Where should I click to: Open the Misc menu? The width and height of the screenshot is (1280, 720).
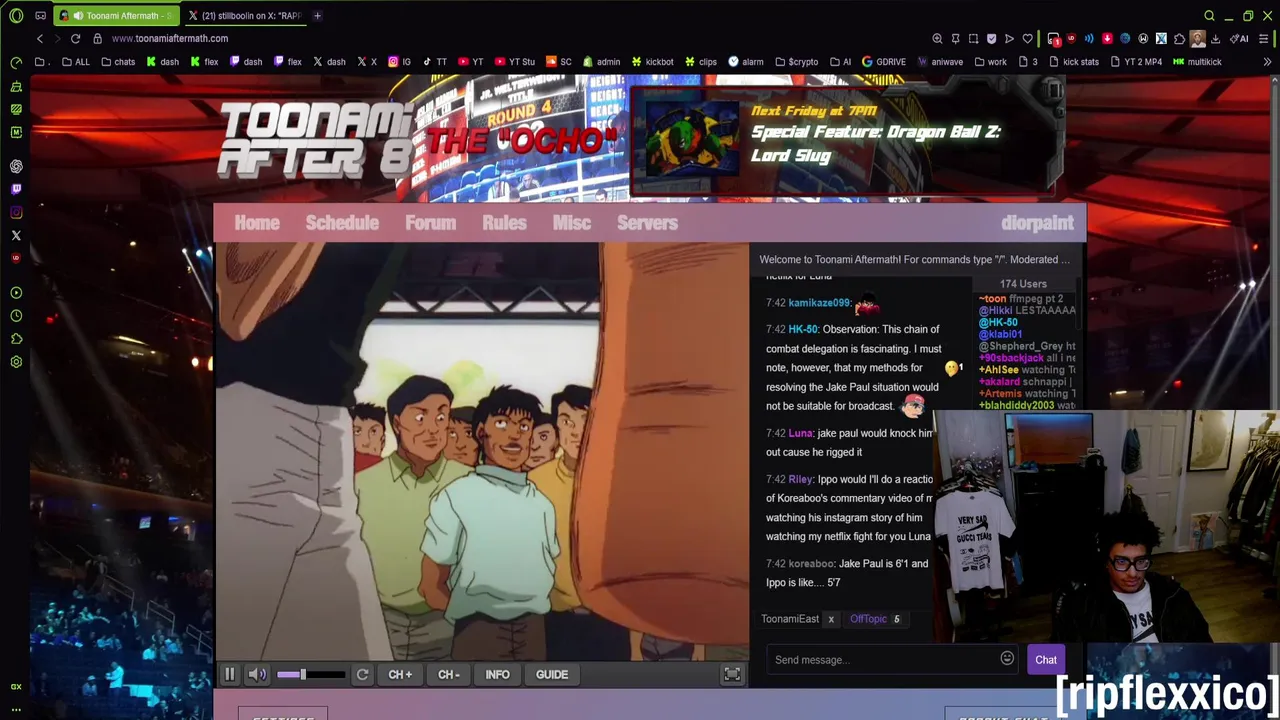tap(572, 223)
